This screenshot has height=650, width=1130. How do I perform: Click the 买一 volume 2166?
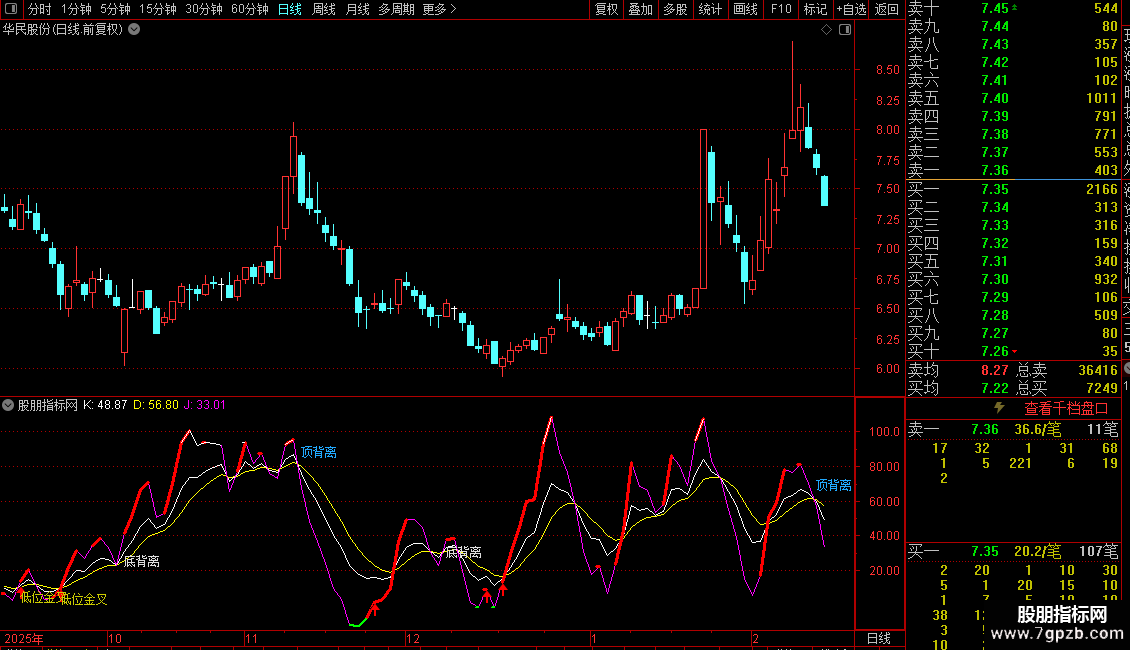click(1102, 189)
